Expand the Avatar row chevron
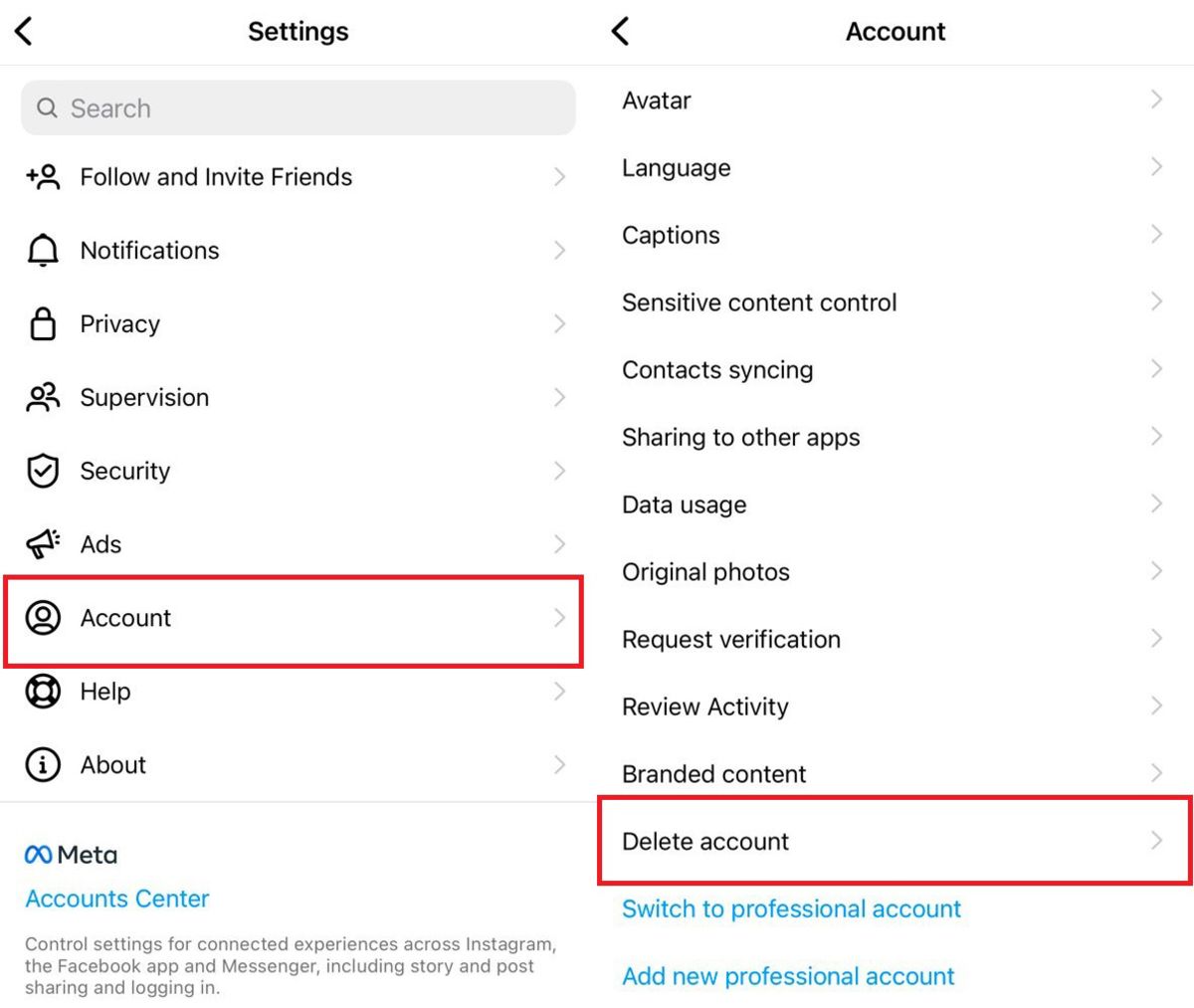Image resolution: width=1194 pixels, height=1008 pixels. (1156, 100)
